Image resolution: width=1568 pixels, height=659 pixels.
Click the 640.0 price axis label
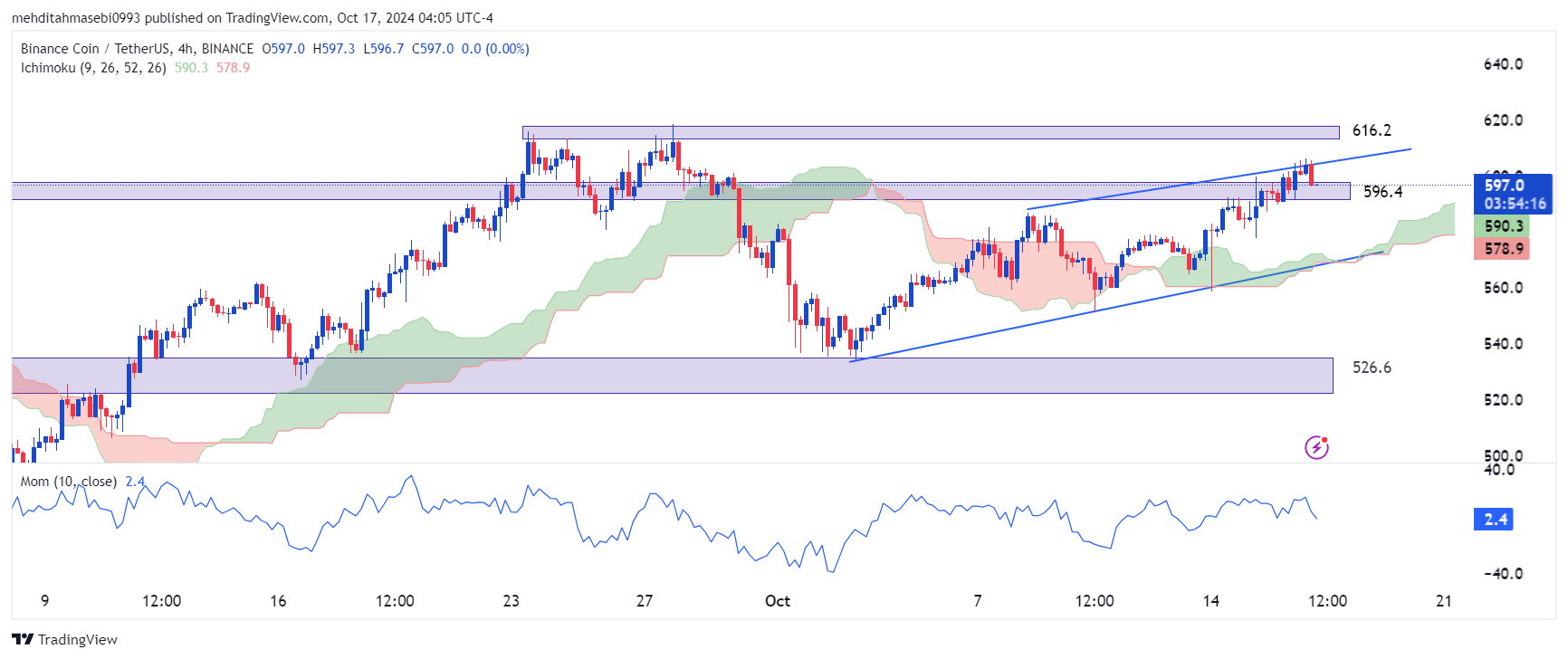[x=1503, y=64]
